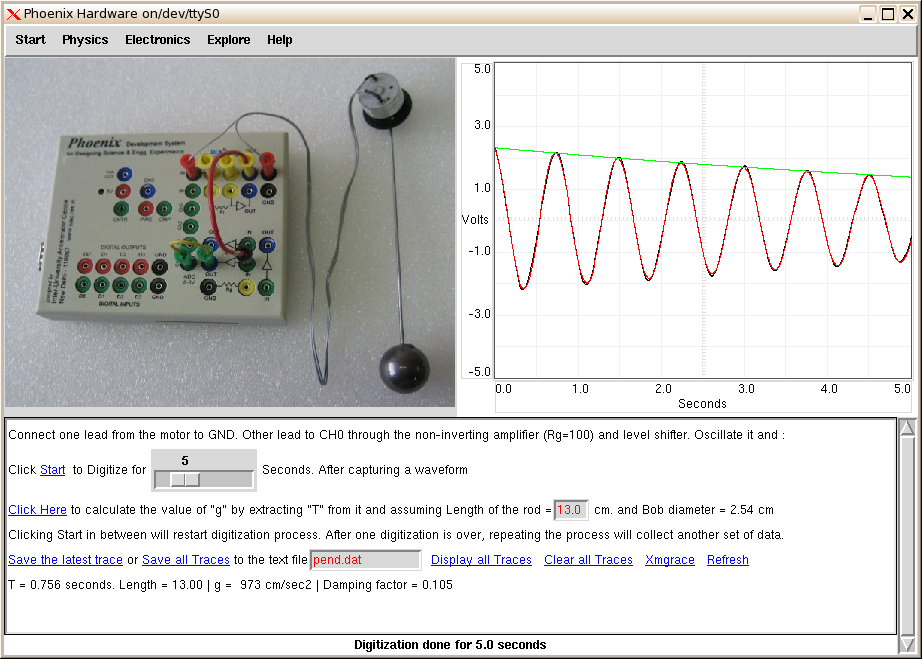Minimize the Phoenix Hardware window
The width and height of the screenshot is (922, 659).
867,14
